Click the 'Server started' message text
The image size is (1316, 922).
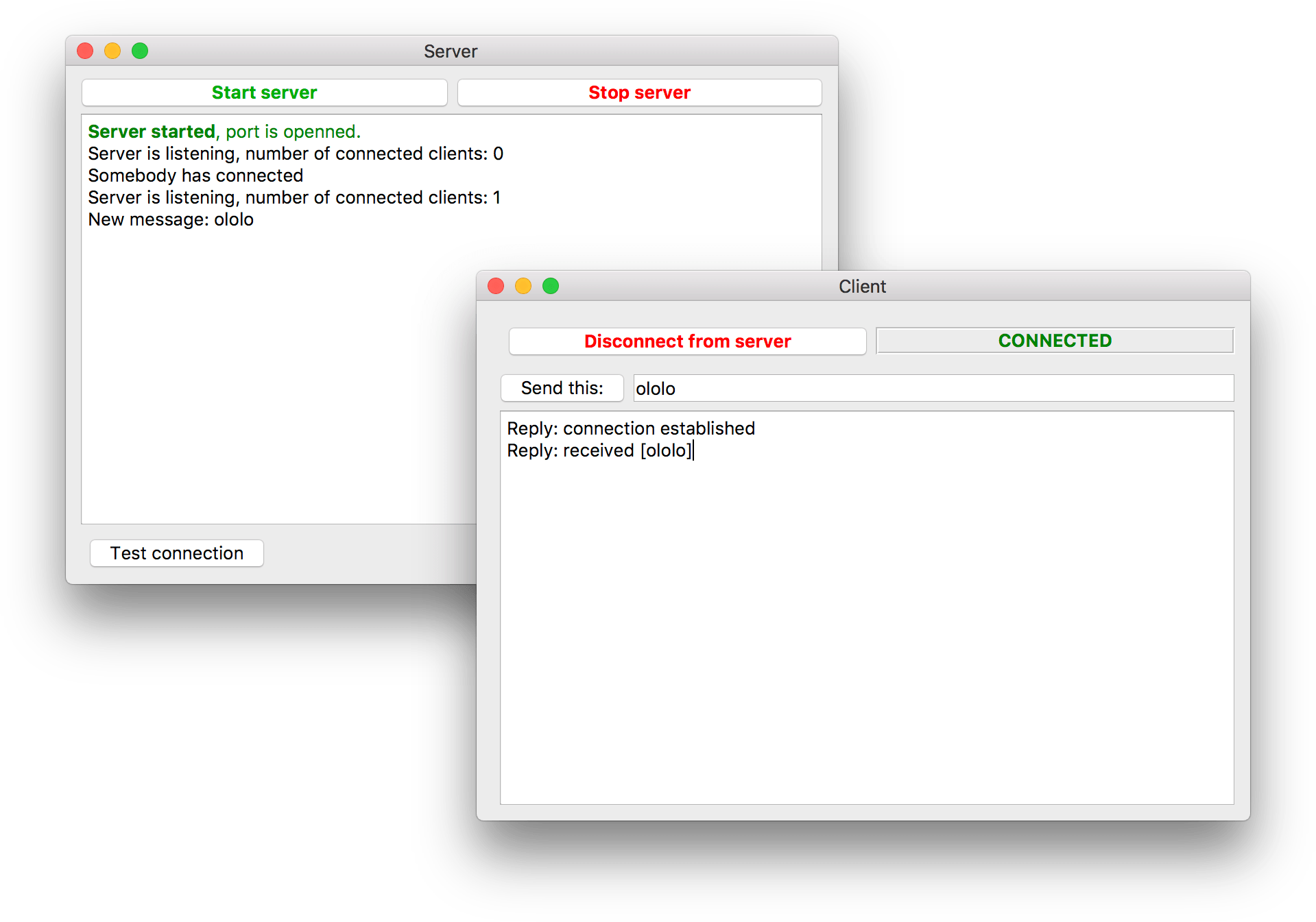pos(151,131)
